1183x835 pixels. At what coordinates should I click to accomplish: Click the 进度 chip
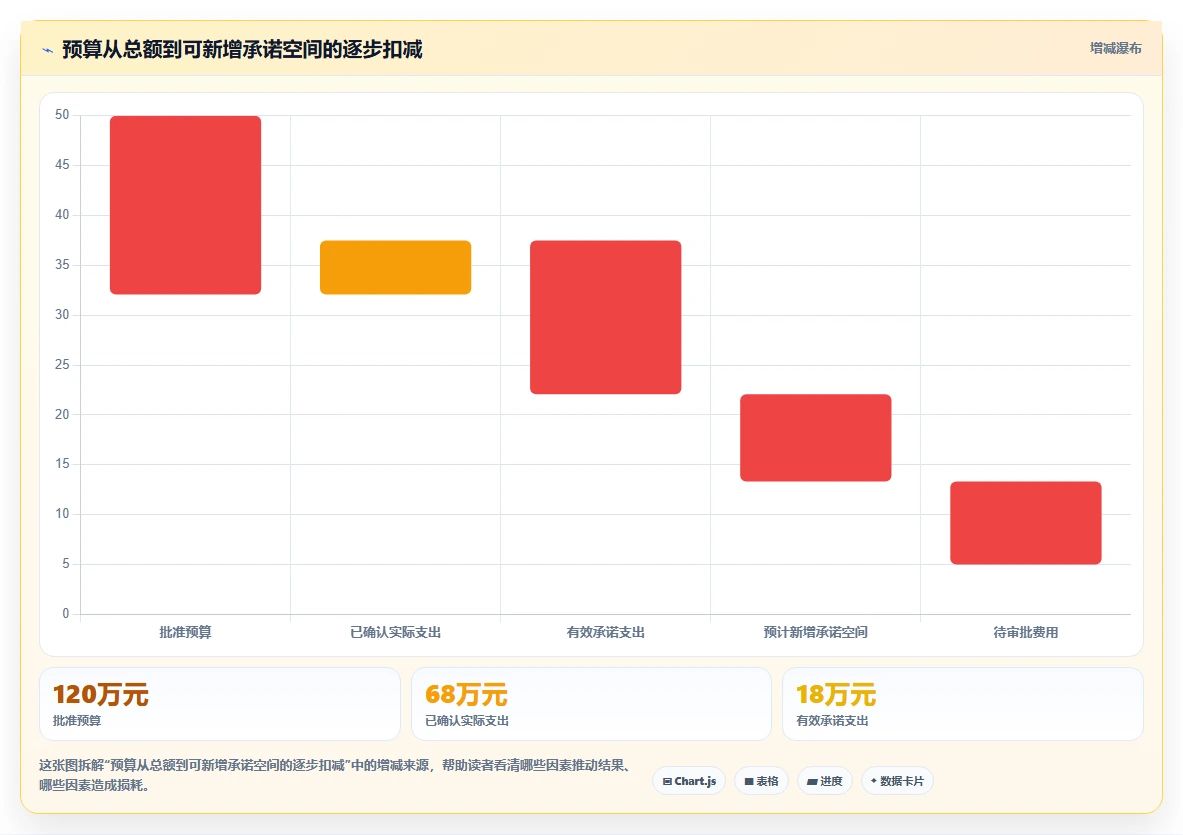825,781
